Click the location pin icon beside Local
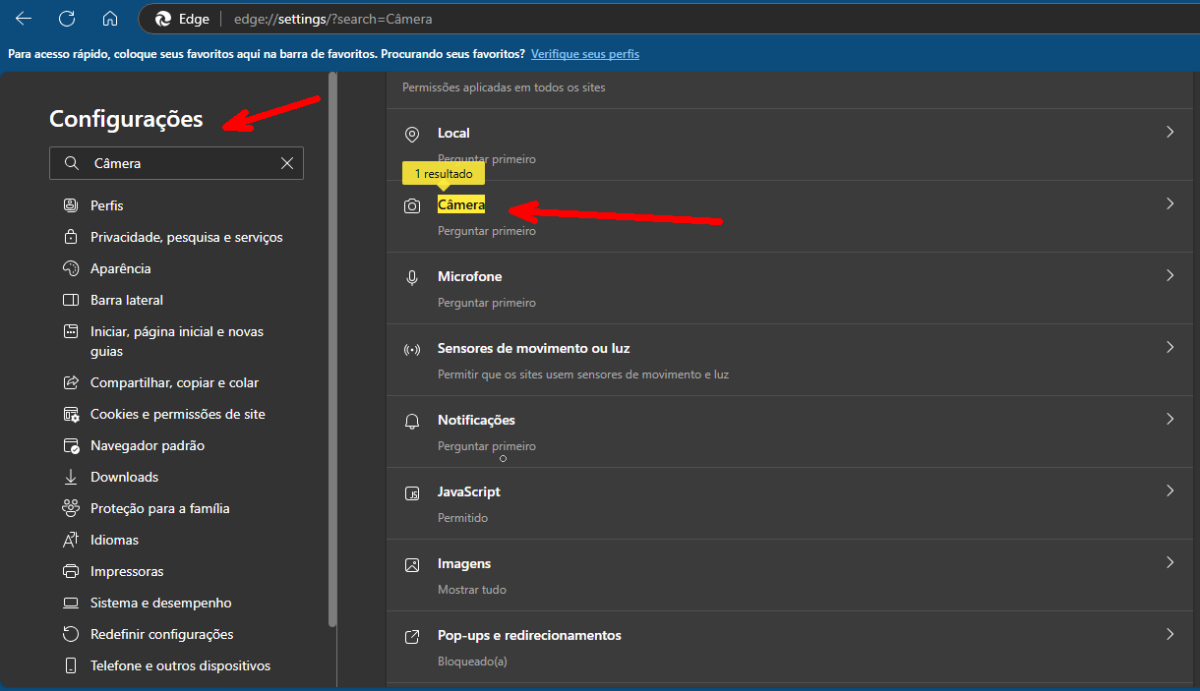 (x=412, y=134)
